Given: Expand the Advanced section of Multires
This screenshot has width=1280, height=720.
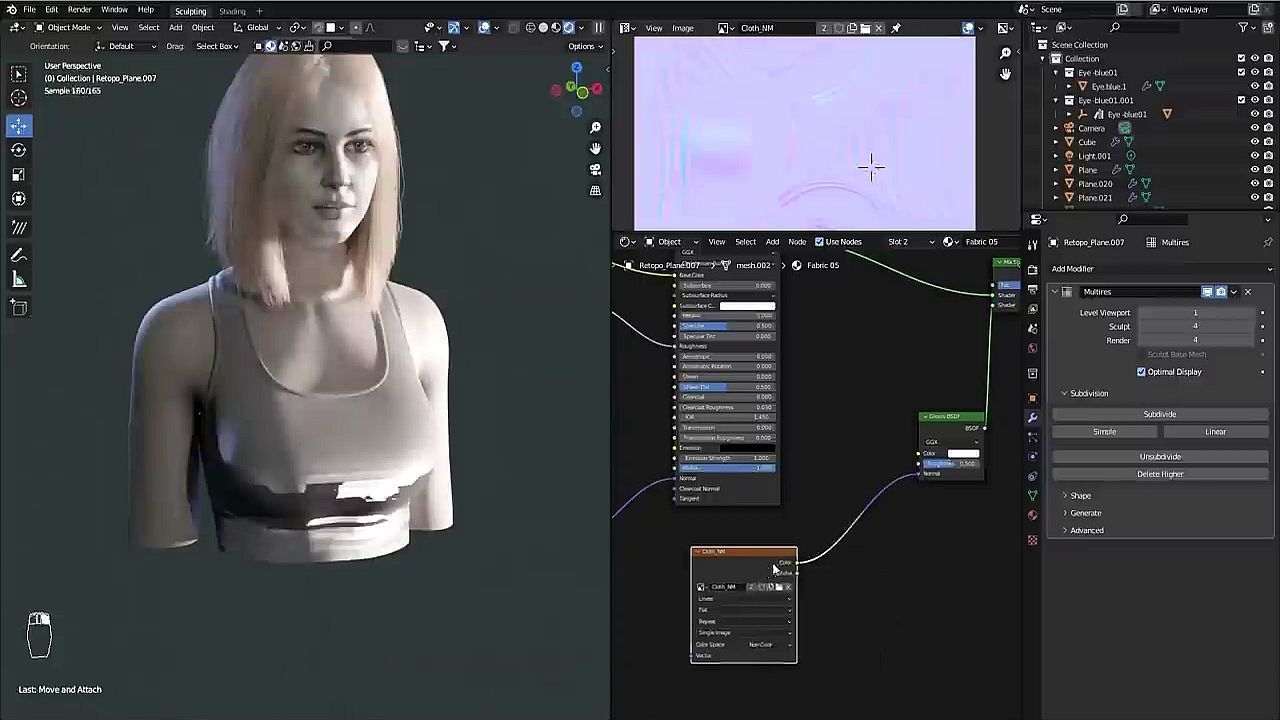Looking at the screenshot, I should [x=1086, y=530].
